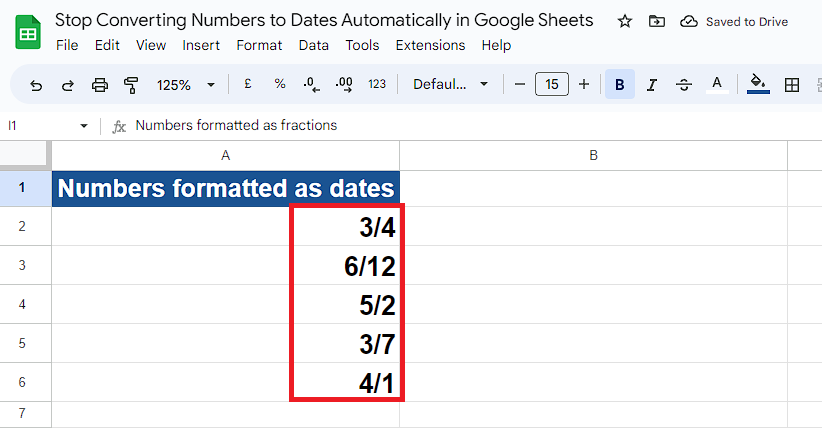822x428 pixels.
Task: Activate the paint format tool
Action: click(x=131, y=84)
